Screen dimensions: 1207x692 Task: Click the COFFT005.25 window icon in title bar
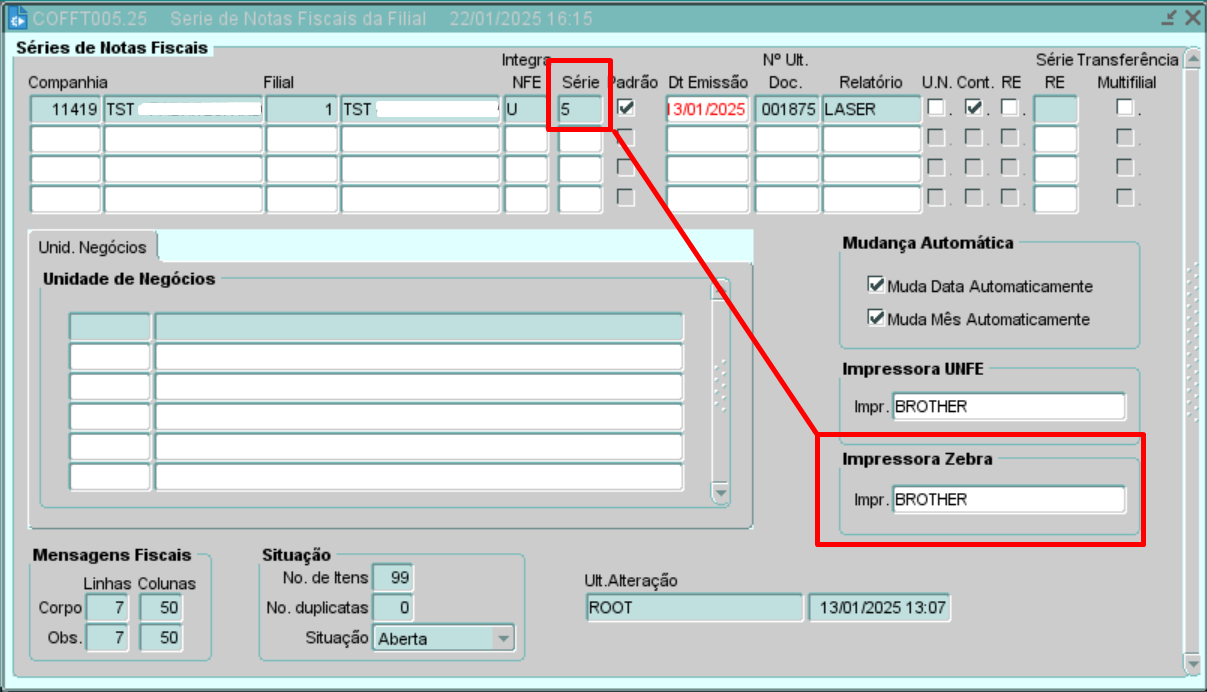click(x=18, y=18)
